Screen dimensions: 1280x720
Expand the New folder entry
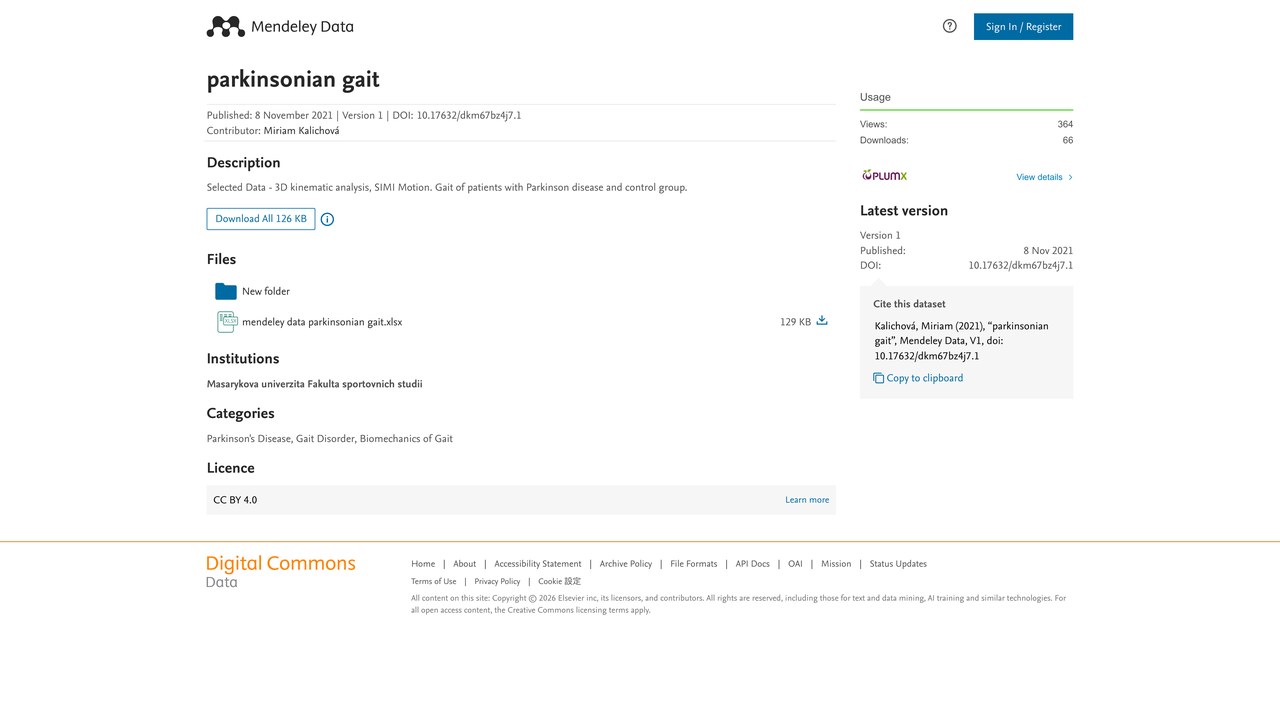[x=266, y=291]
